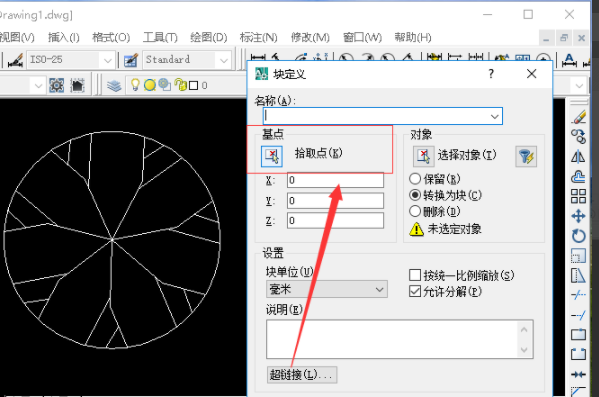Select the Join tool
This screenshot has width=599, height=397.
578,374
